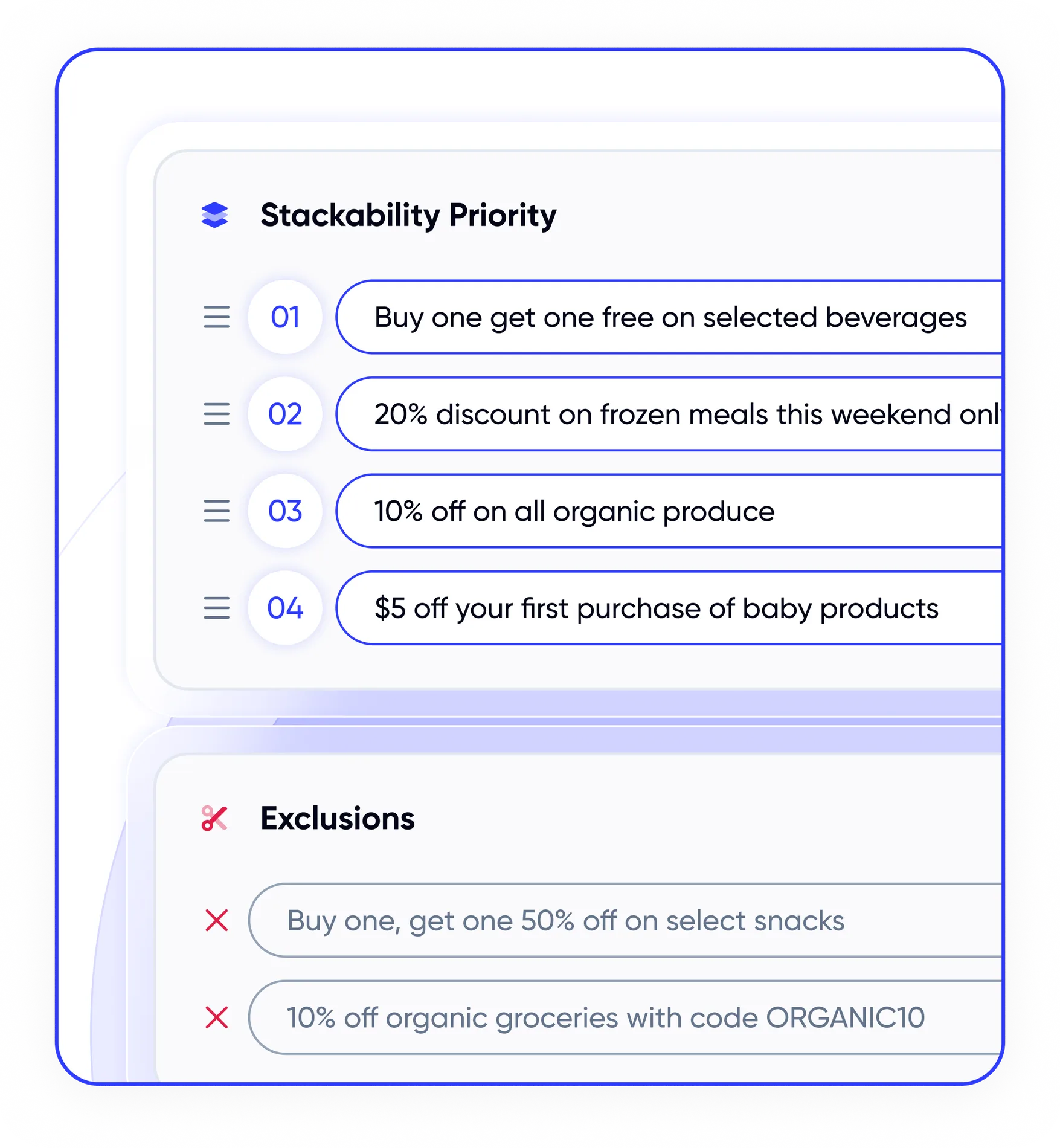The image size is (1060, 1148).
Task: Click the Stackability Priority layers icon
Action: pyautogui.click(x=214, y=216)
